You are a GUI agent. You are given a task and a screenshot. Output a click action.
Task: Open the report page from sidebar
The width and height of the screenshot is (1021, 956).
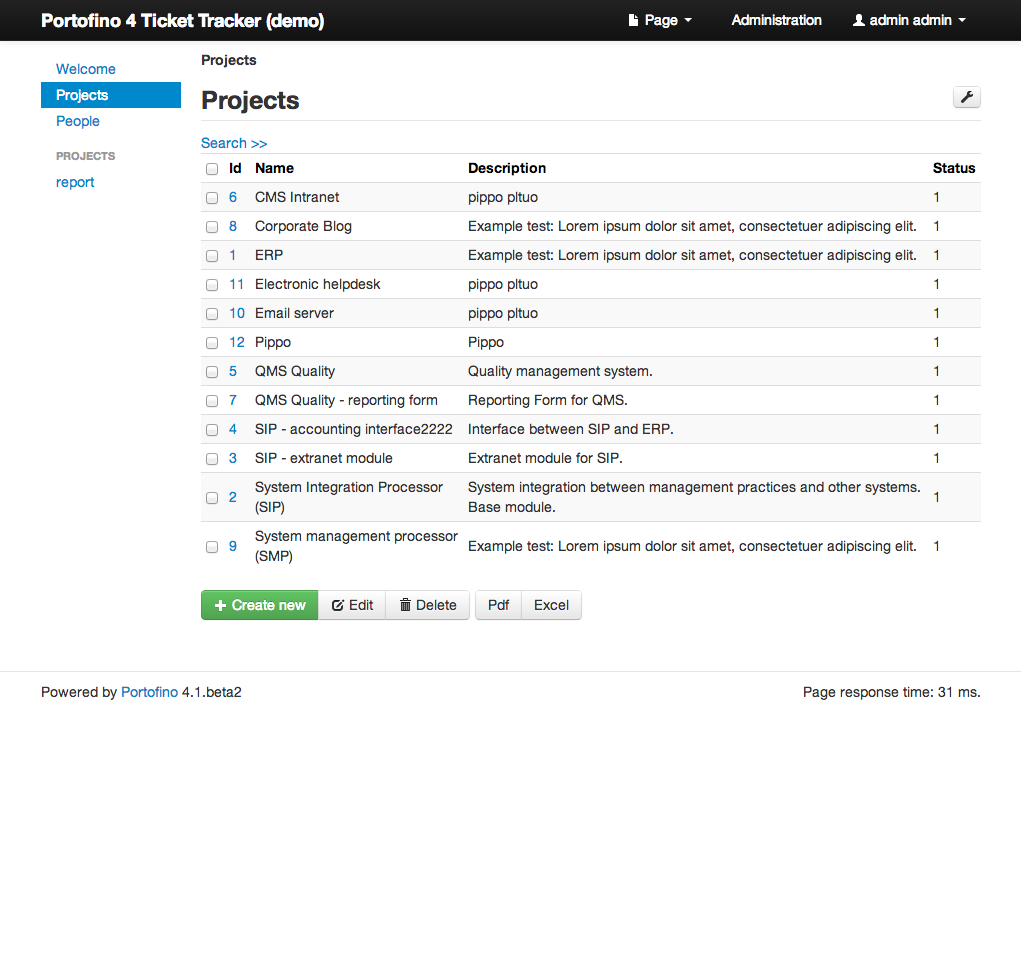tap(74, 181)
